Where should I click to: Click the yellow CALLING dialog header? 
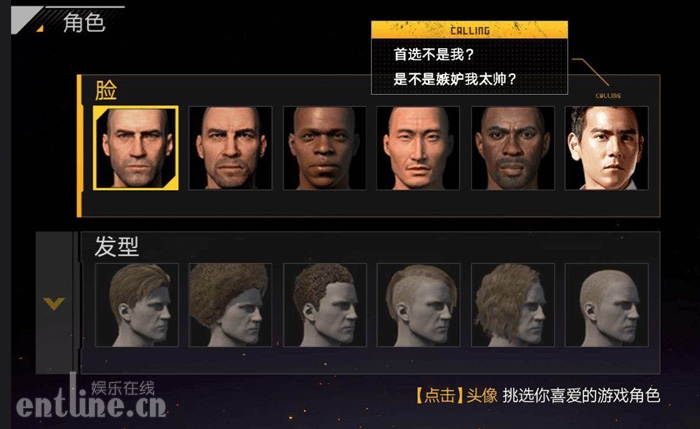coord(470,30)
